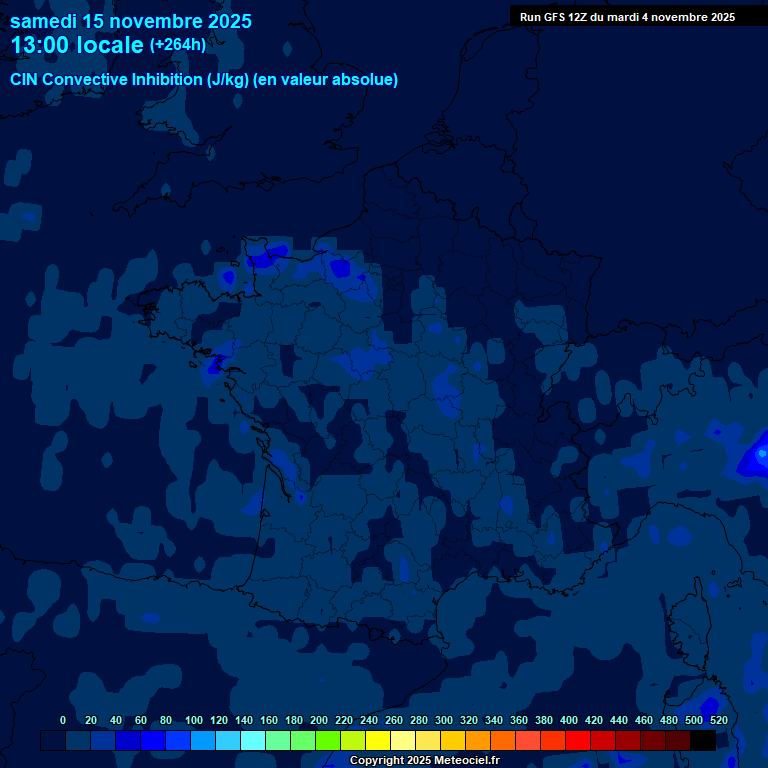Click the 13:00 locale time text

pyautogui.click(x=77, y=45)
